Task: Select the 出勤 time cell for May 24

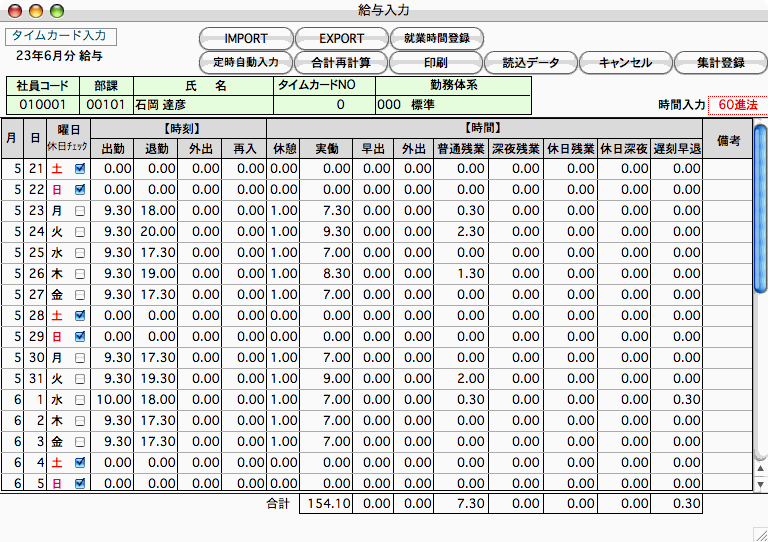Action: (116, 231)
